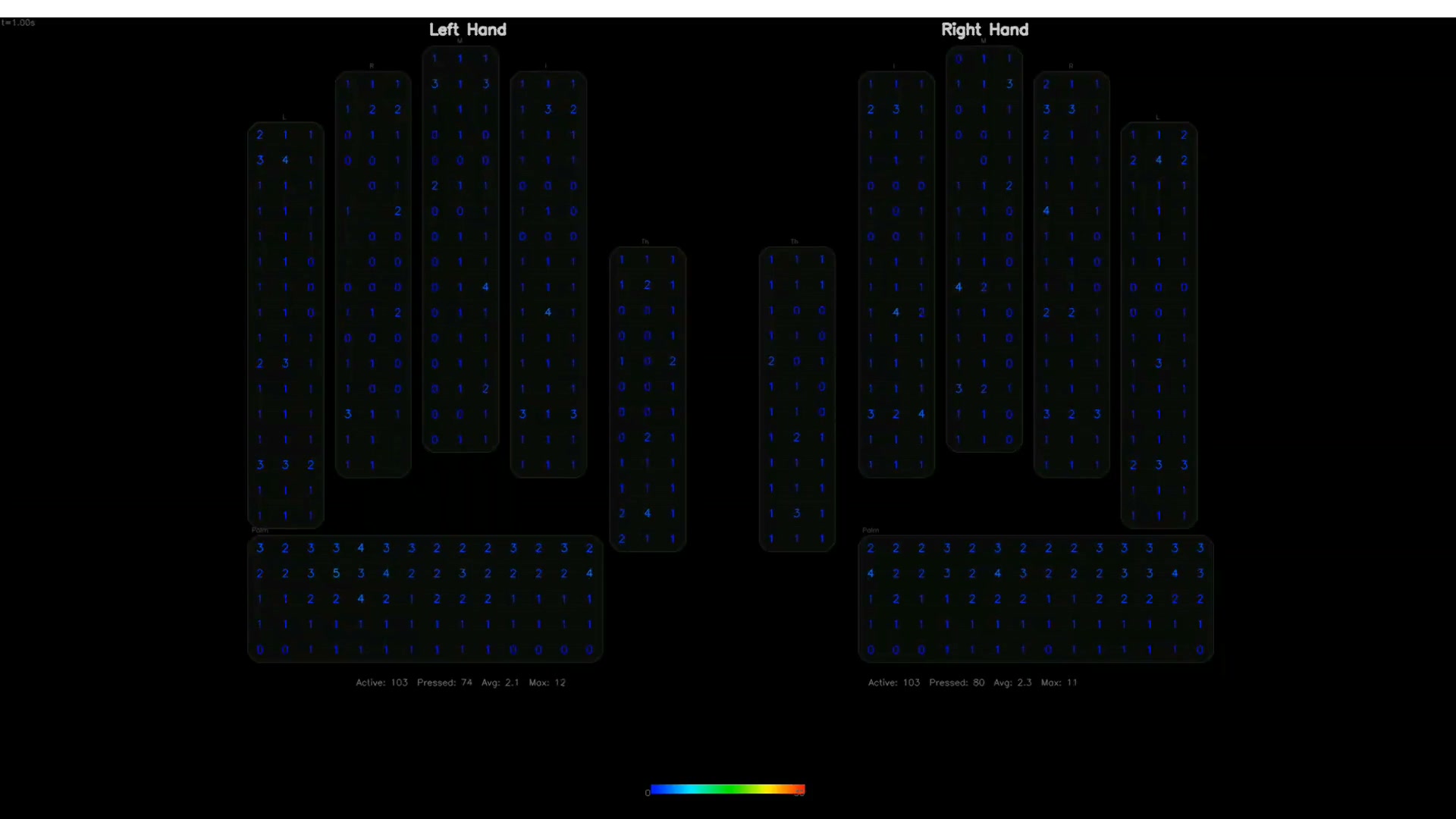The width and height of the screenshot is (1456, 819).
Task: Click the right hand middle finger column
Action: tap(984, 249)
